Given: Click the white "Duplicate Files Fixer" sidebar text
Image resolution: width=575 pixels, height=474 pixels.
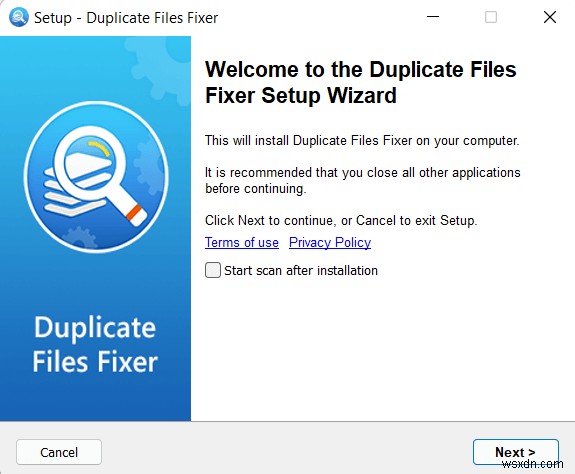Looking at the screenshot, I should 95,344.
